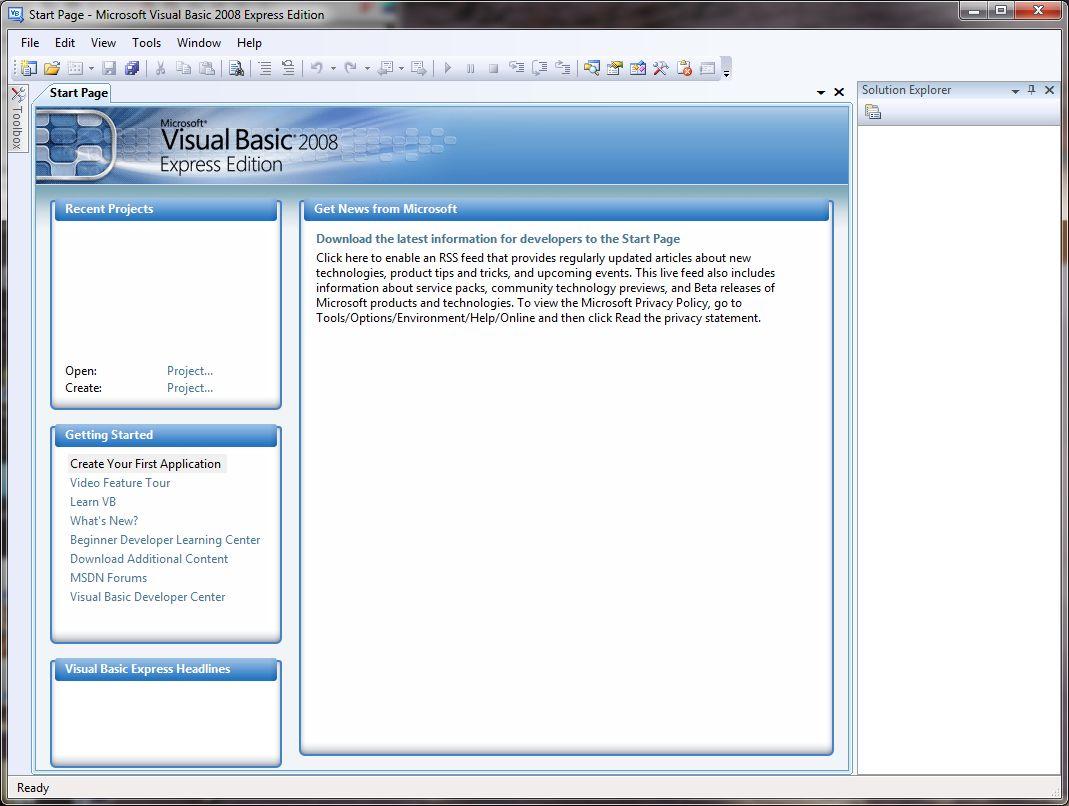Click the Stop Debugging square icon
The height and width of the screenshot is (806, 1069).
(494, 68)
